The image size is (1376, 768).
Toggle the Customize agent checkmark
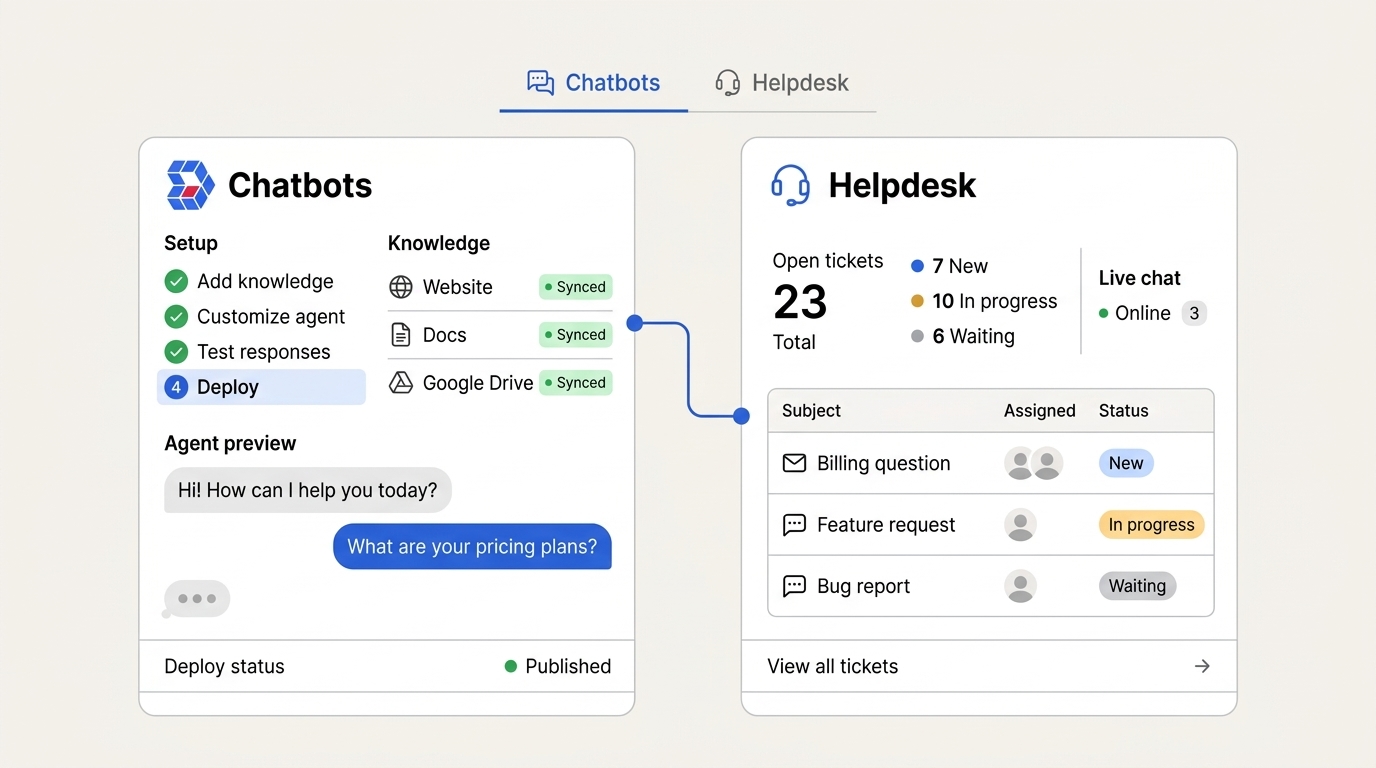point(176,317)
